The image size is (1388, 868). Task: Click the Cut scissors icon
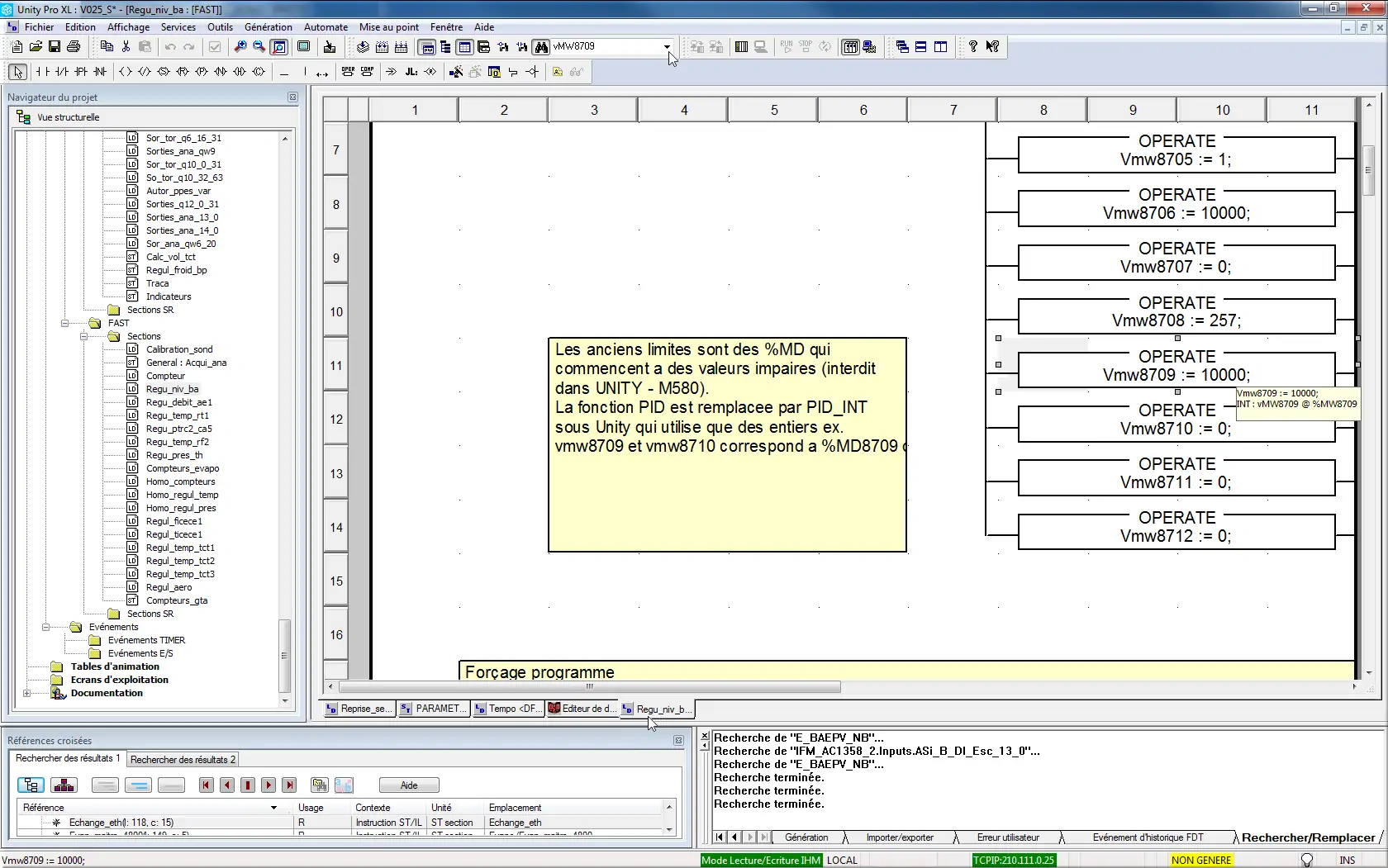point(126,47)
